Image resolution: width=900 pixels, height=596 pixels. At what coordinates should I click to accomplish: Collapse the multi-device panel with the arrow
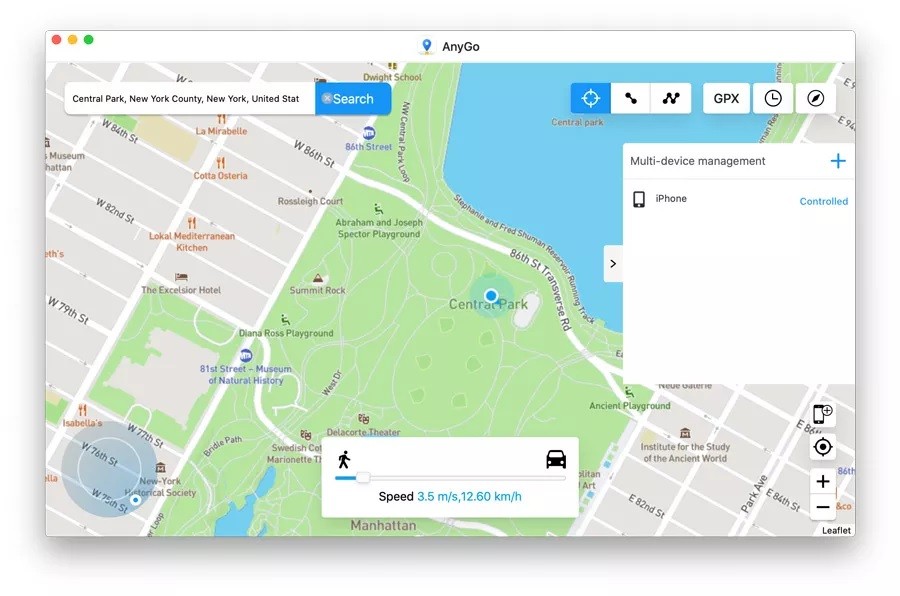(613, 264)
